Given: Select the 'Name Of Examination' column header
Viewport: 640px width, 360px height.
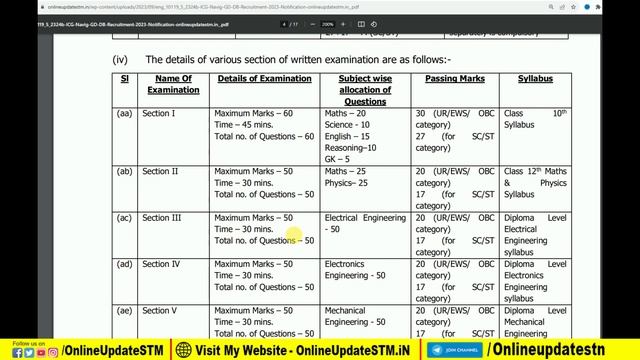Looking at the screenshot, I should pyautogui.click(x=173, y=84).
